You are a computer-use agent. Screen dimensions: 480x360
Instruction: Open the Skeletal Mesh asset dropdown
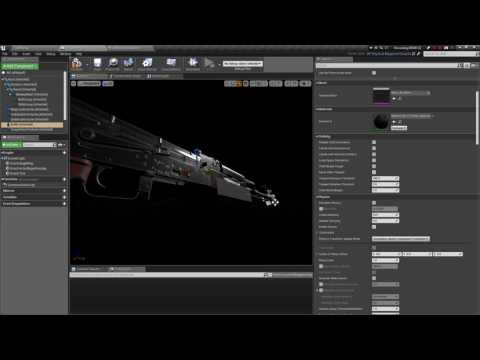(x=411, y=93)
